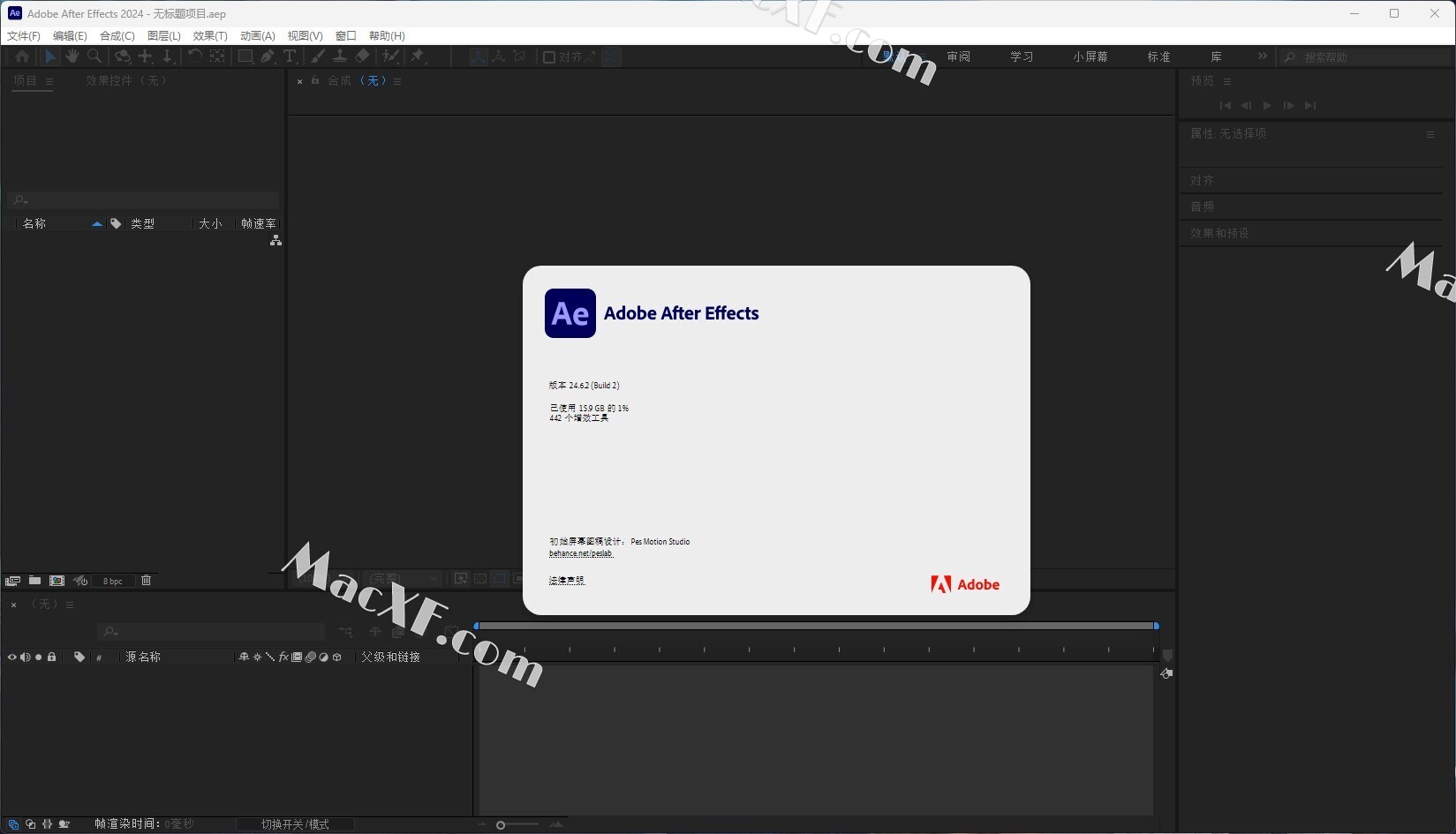Toggle the audio speaker column in timeline
Image resolution: width=1456 pixels, height=834 pixels.
coord(25,657)
